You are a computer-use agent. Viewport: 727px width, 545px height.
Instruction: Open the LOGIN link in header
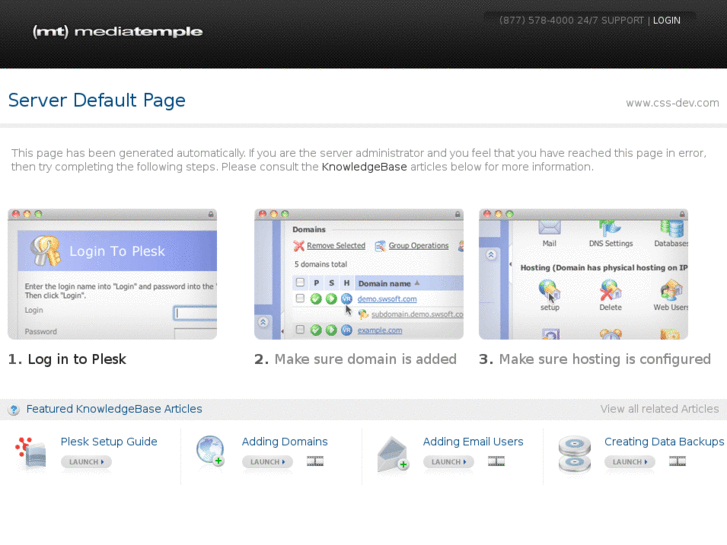[x=666, y=20]
